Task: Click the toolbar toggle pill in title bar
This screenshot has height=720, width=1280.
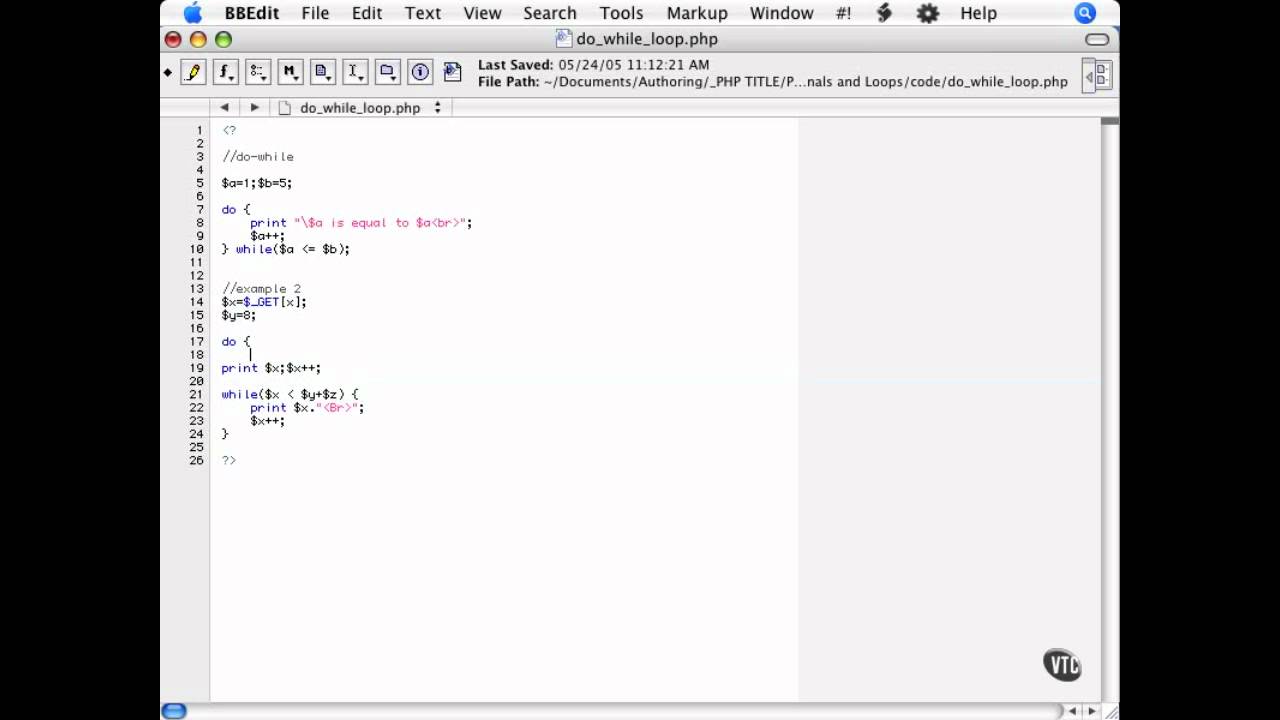Action: tap(1097, 39)
